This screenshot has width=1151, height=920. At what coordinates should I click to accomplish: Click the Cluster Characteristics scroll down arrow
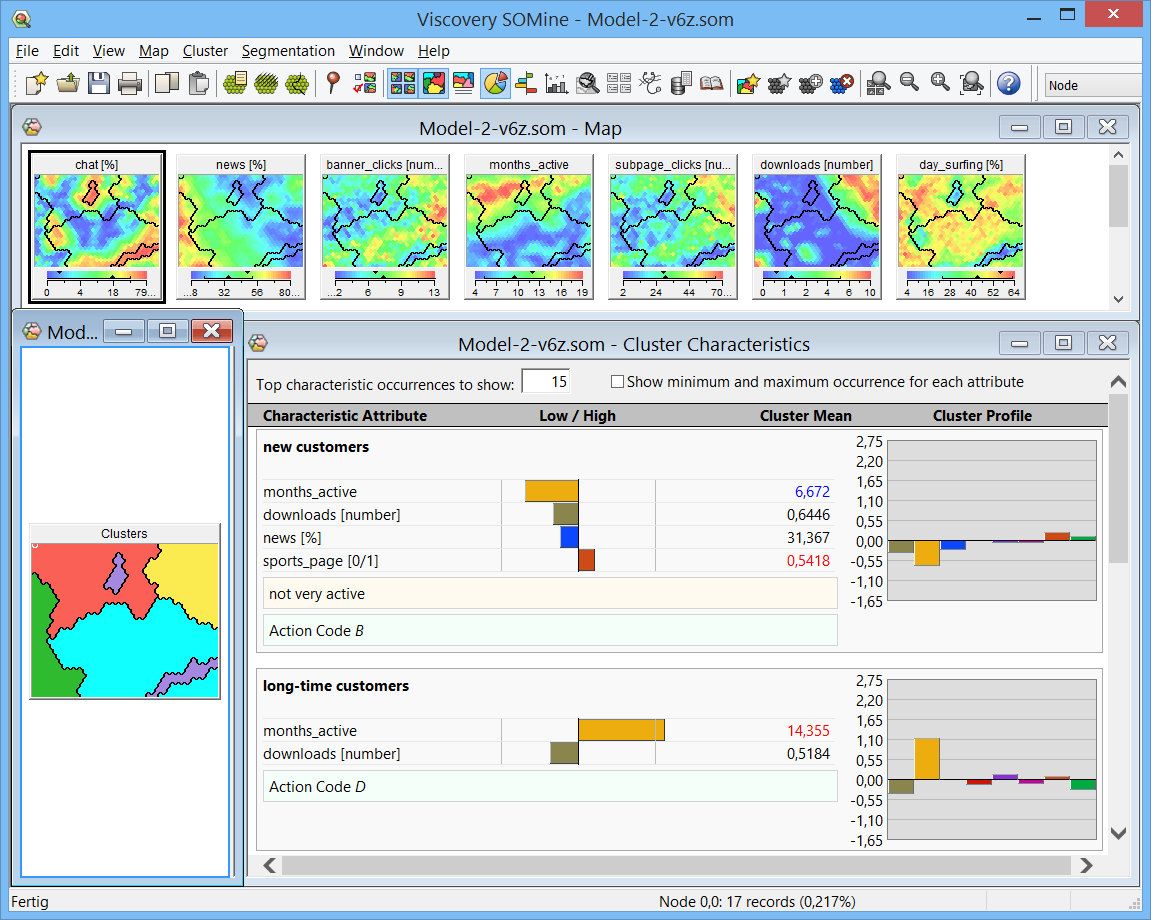(x=1118, y=834)
